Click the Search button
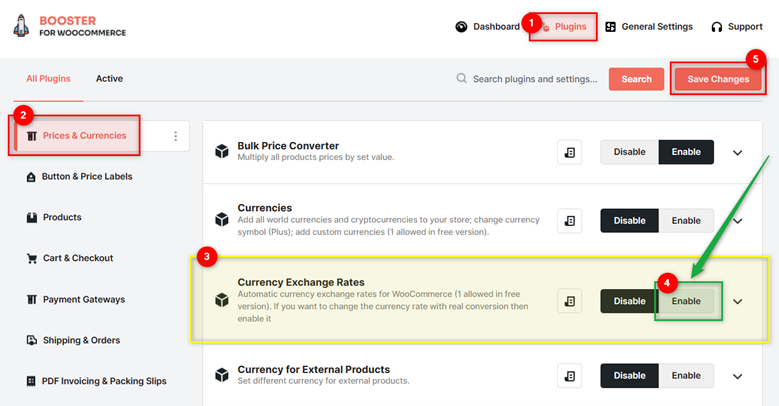The height and width of the screenshot is (406, 779). [636, 79]
